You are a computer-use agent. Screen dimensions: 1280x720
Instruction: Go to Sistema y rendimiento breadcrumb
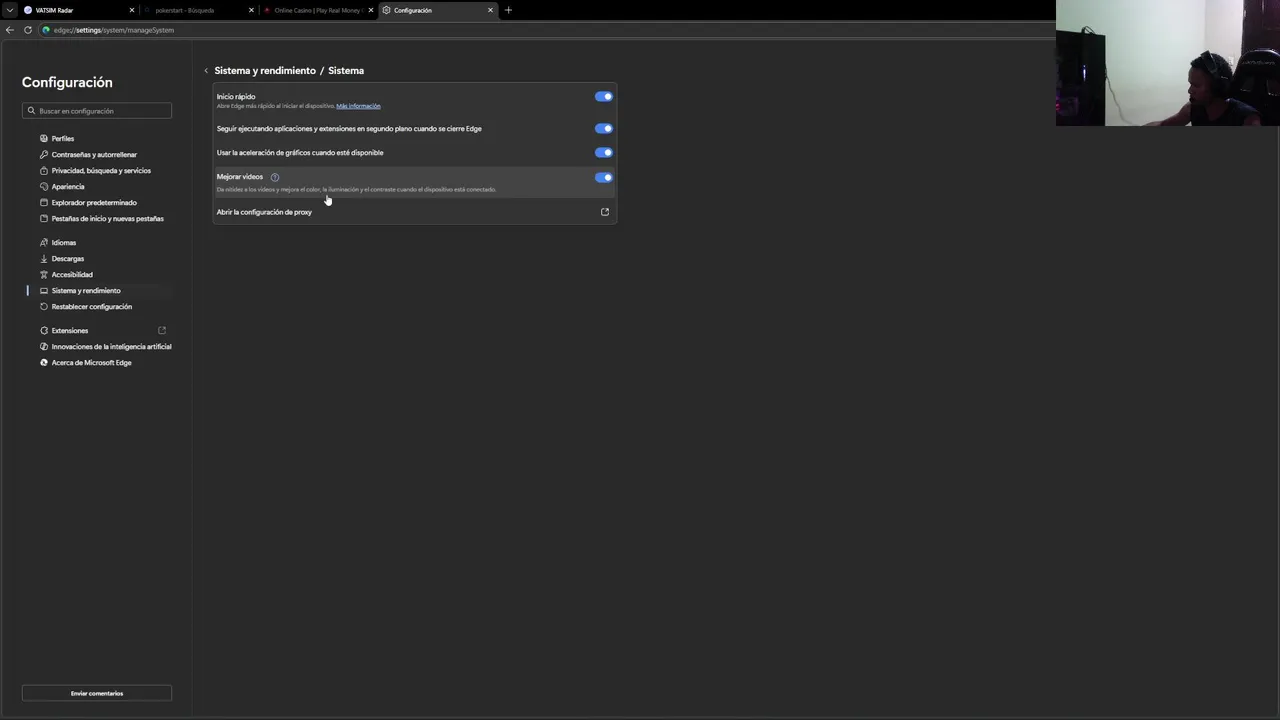(265, 71)
